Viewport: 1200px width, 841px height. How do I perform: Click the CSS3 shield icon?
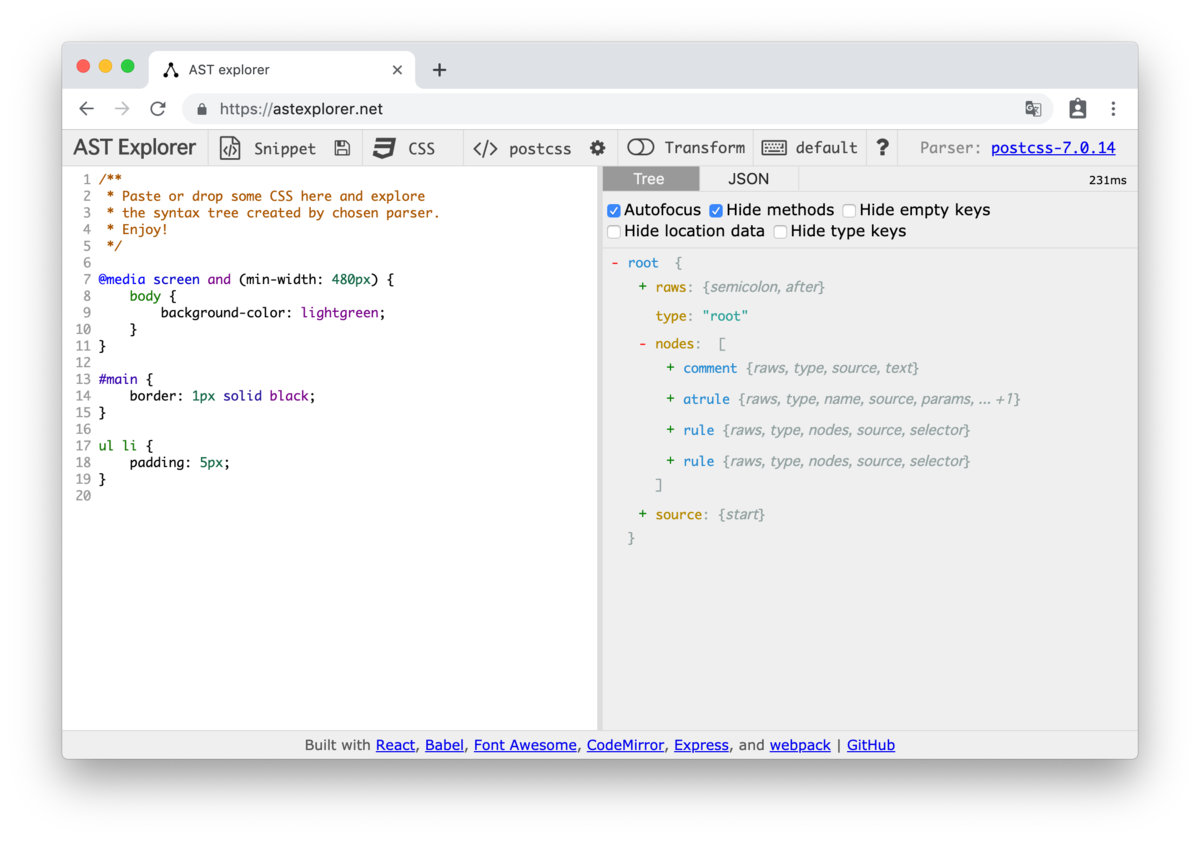point(384,148)
